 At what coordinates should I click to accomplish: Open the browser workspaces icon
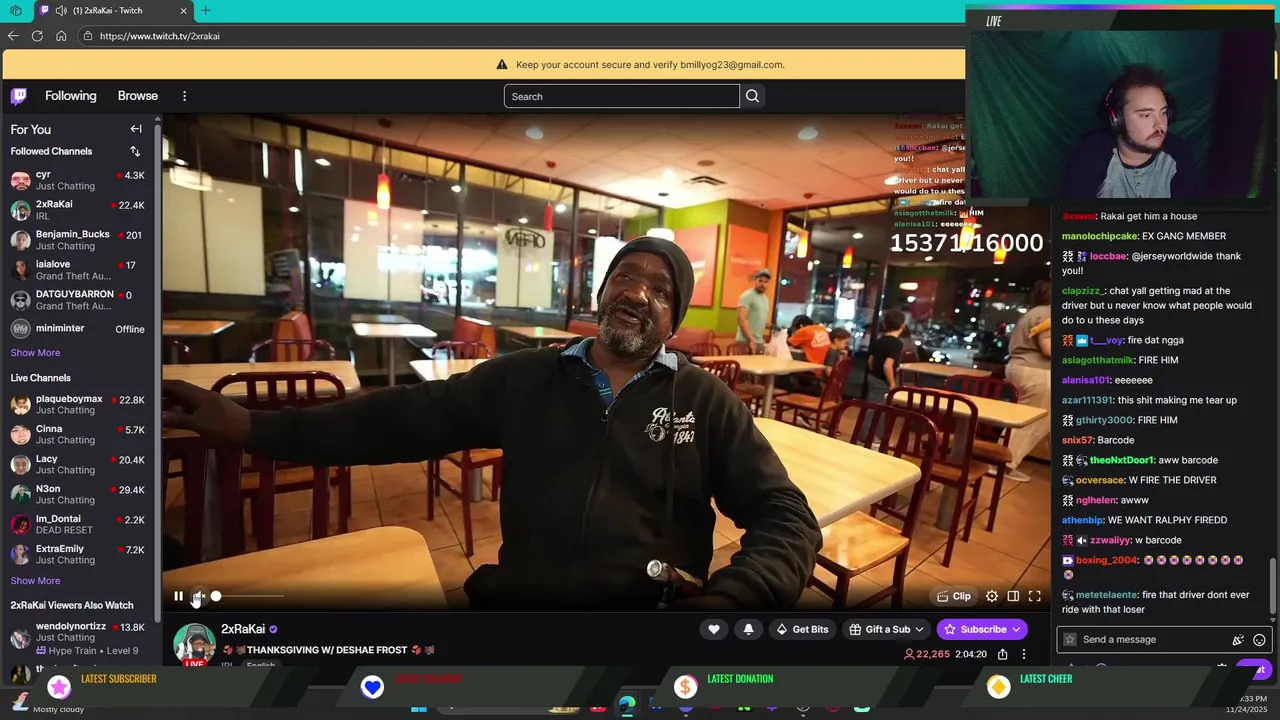(16, 10)
